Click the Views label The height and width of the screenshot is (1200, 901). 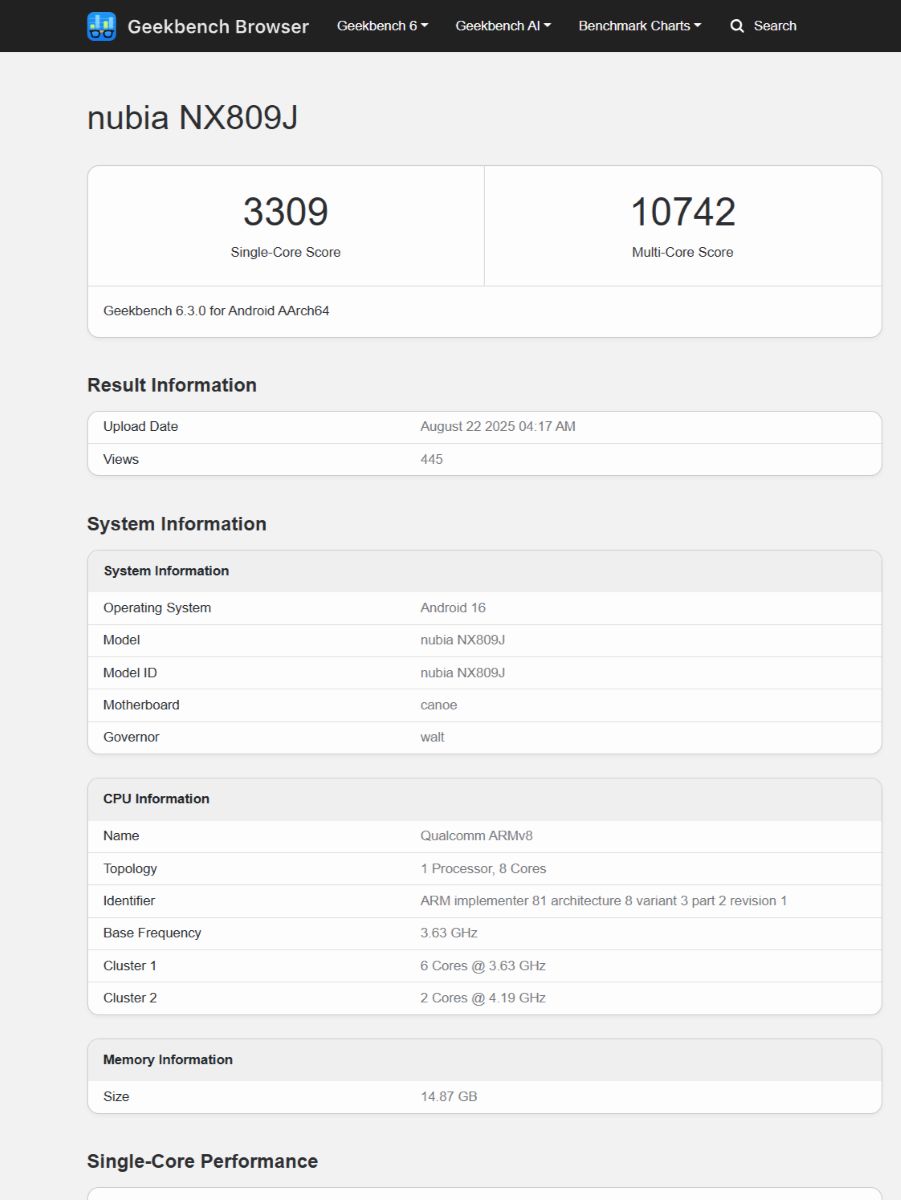pos(121,460)
